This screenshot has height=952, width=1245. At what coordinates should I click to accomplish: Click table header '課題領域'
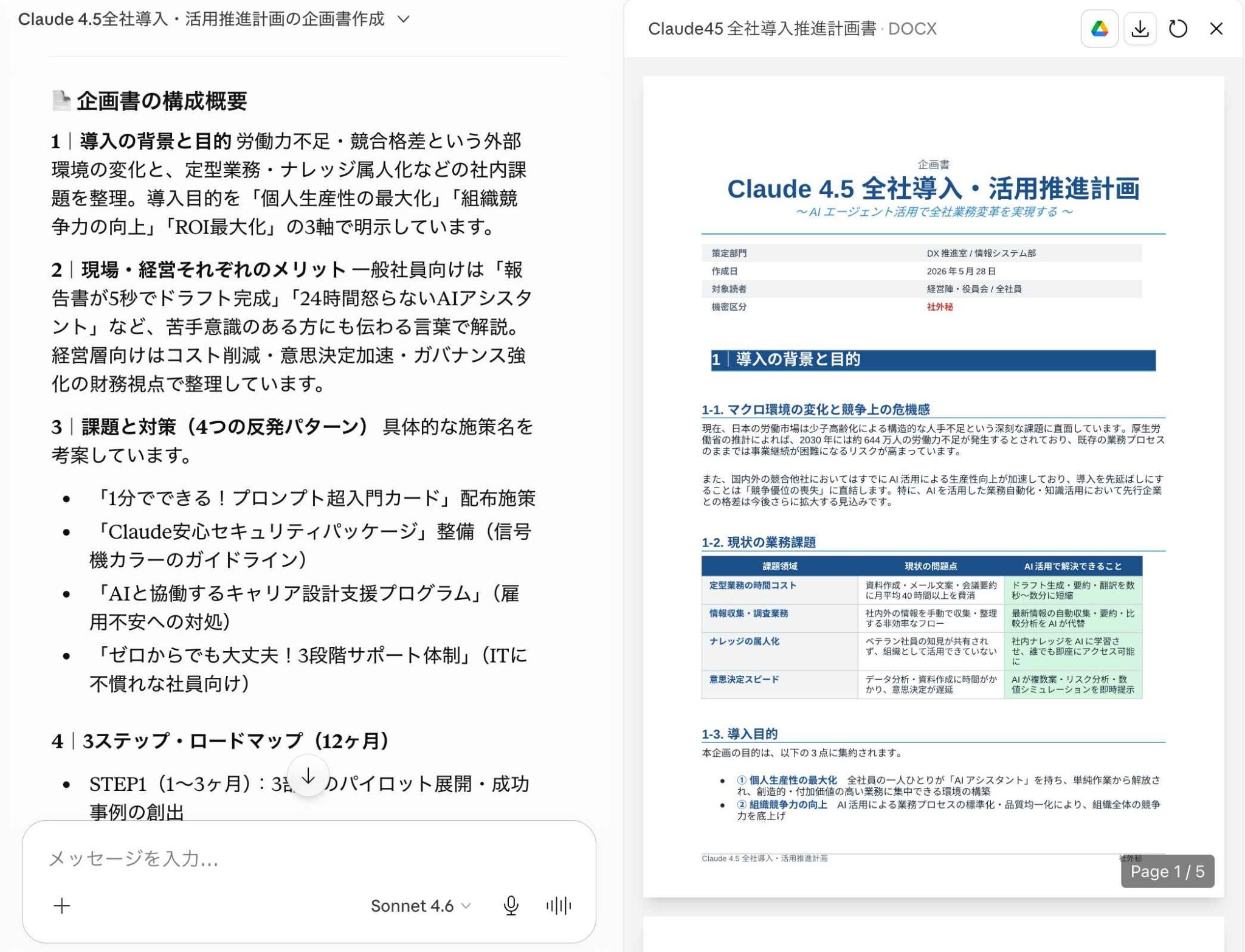click(x=779, y=565)
